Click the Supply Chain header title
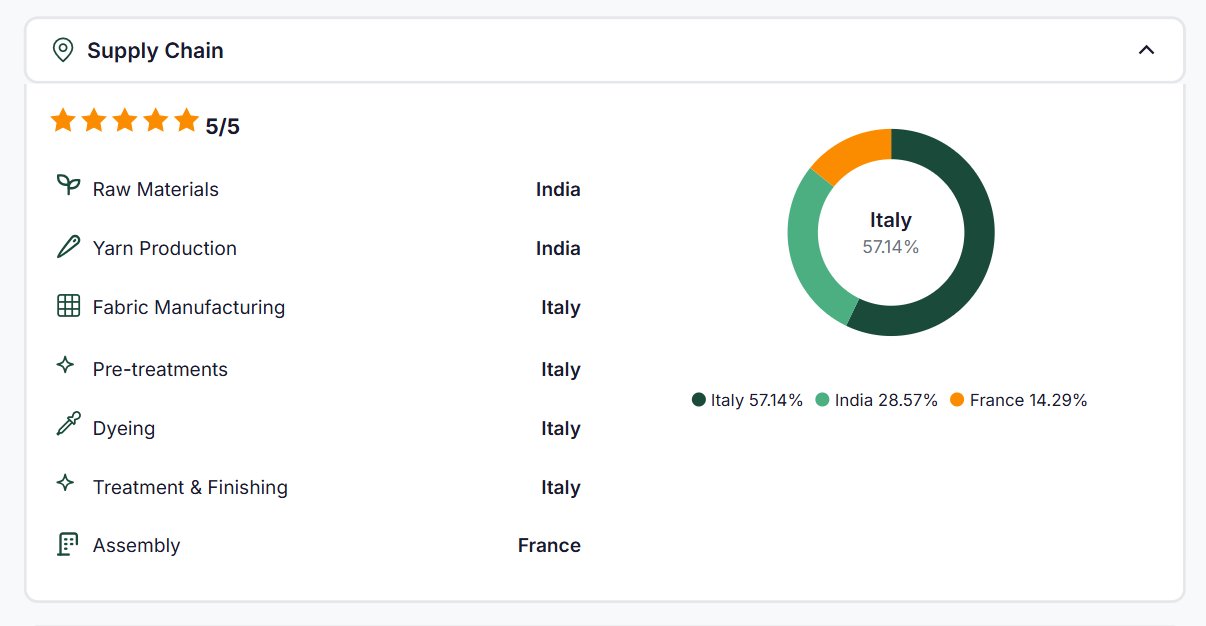 point(155,50)
